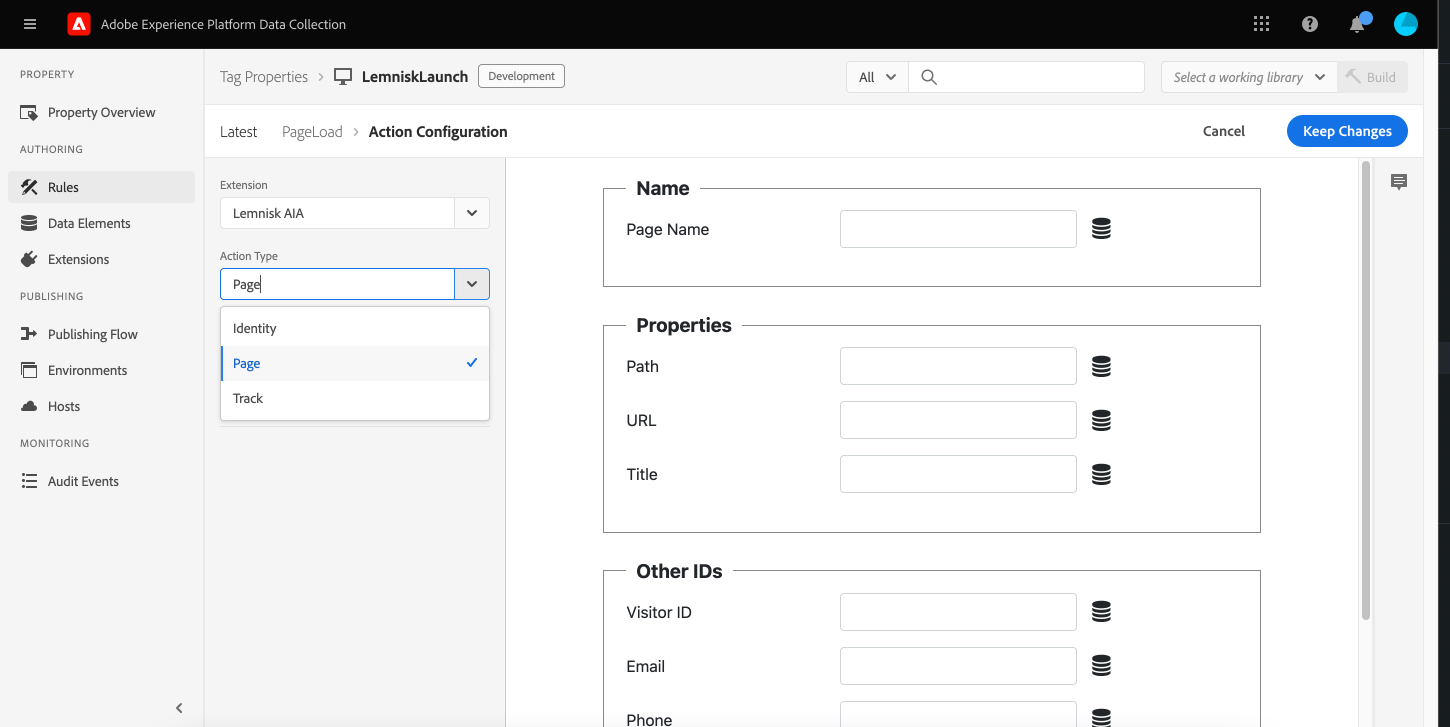Select Identity from Action Type list
The image size is (1450, 727).
pyautogui.click(x=355, y=328)
